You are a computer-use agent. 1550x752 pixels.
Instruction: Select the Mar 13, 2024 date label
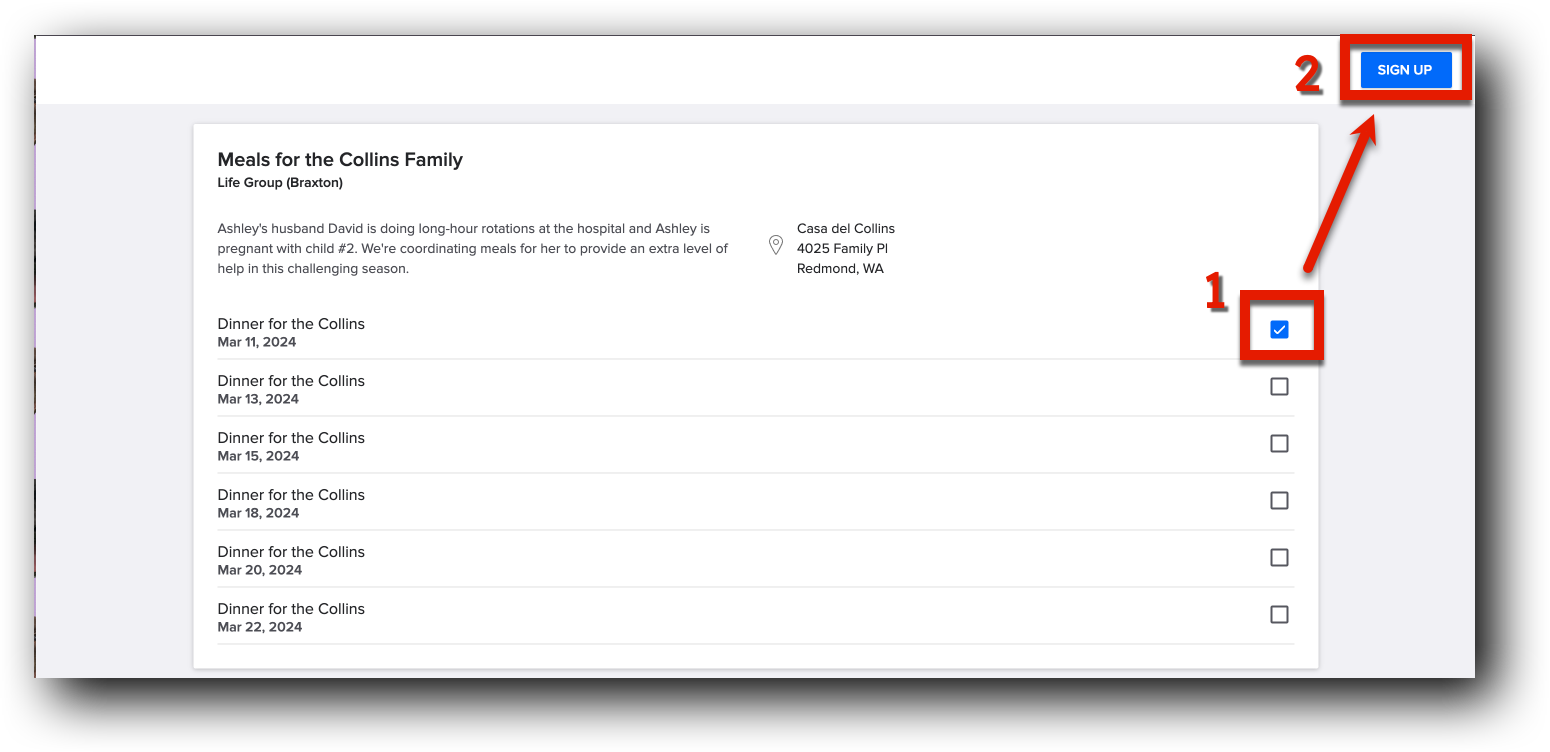[258, 399]
